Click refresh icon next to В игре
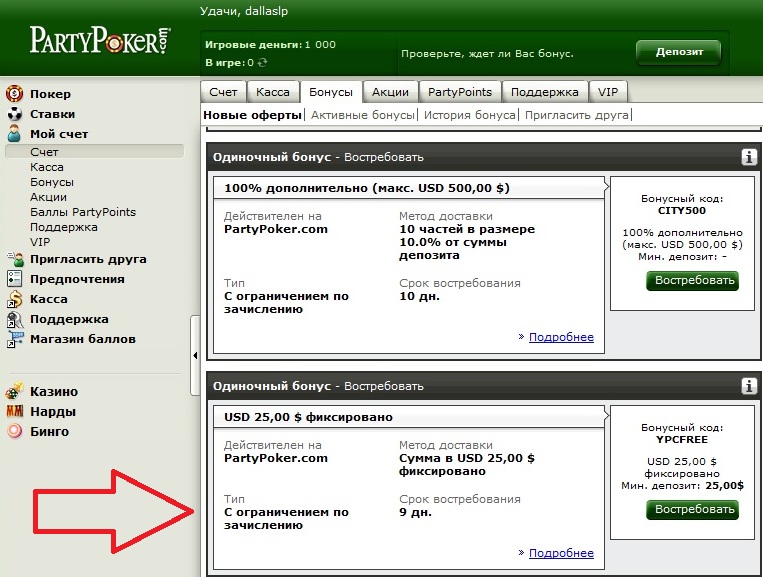763x577 pixels. [x=262, y=62]
